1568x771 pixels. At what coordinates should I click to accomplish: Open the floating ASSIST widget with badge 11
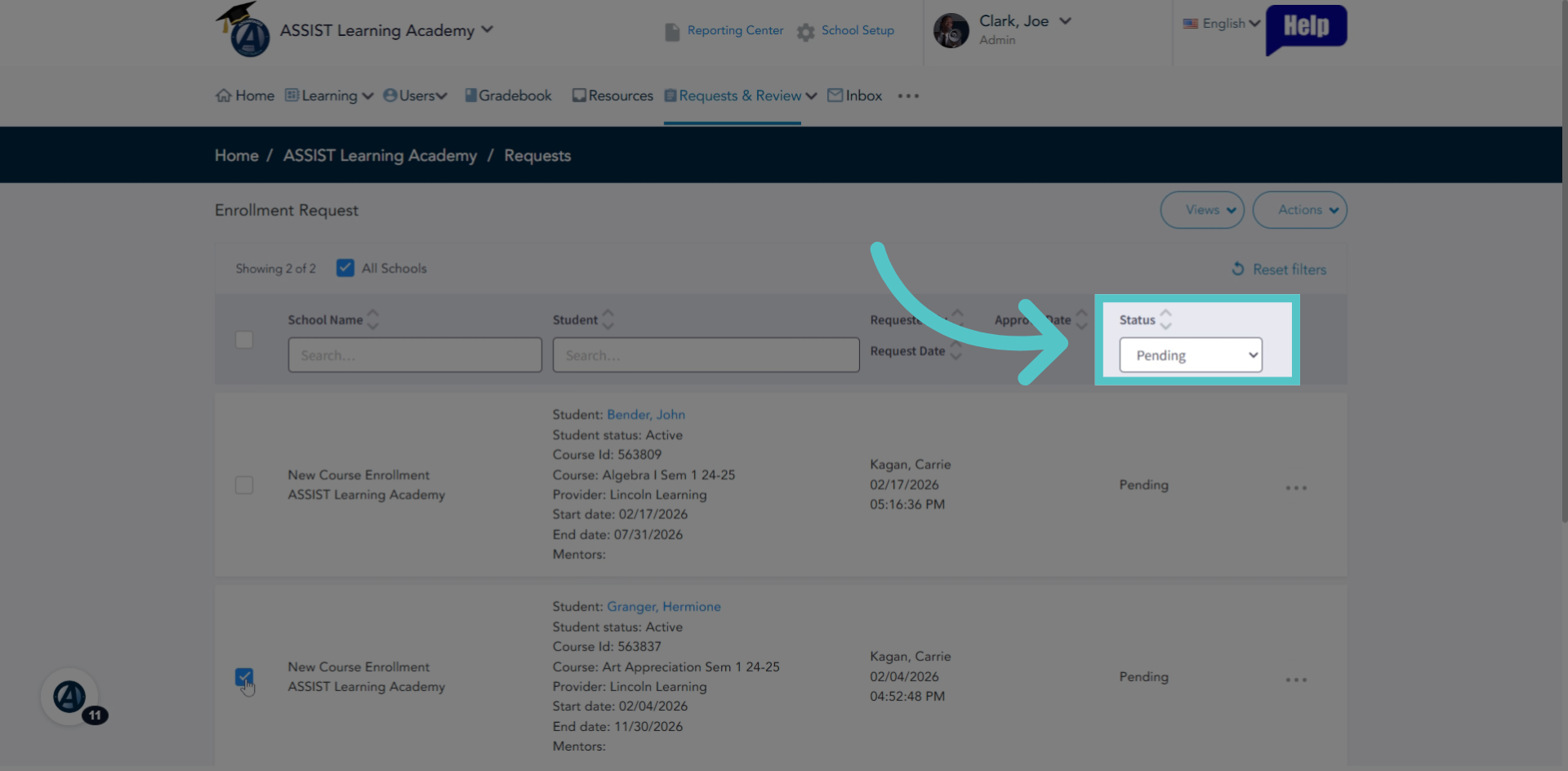tap(71, 697)
